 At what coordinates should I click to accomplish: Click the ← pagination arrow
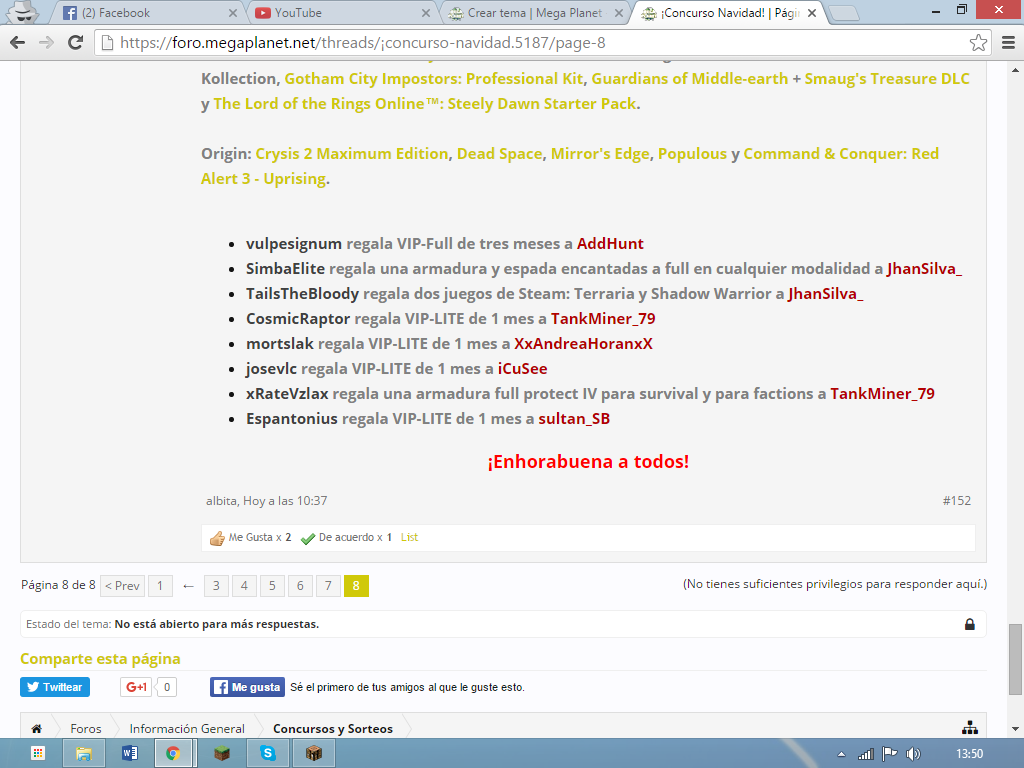point(188,586)
